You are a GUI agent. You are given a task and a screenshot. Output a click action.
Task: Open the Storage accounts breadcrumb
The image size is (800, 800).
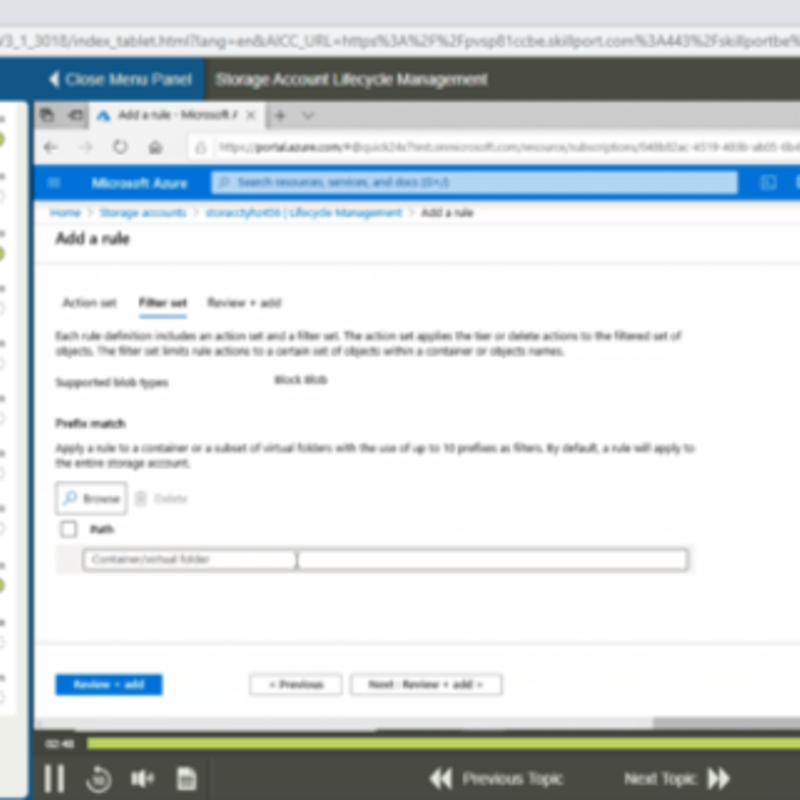(x=143, y=213)
